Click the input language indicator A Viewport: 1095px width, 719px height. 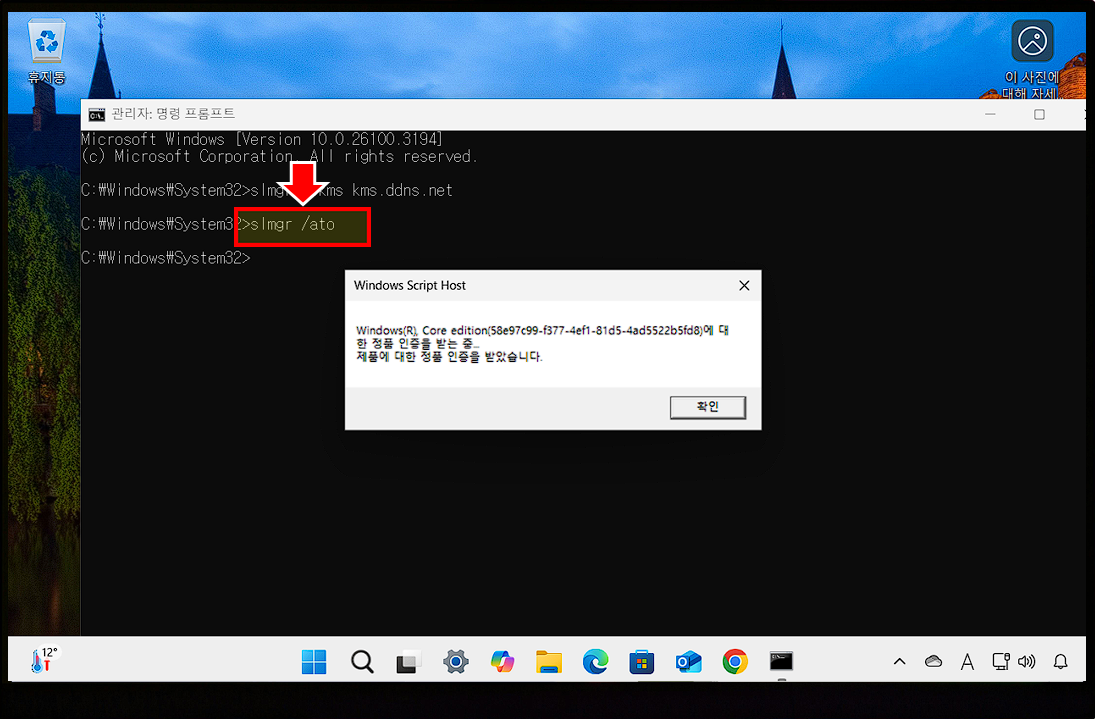(967, 661)
